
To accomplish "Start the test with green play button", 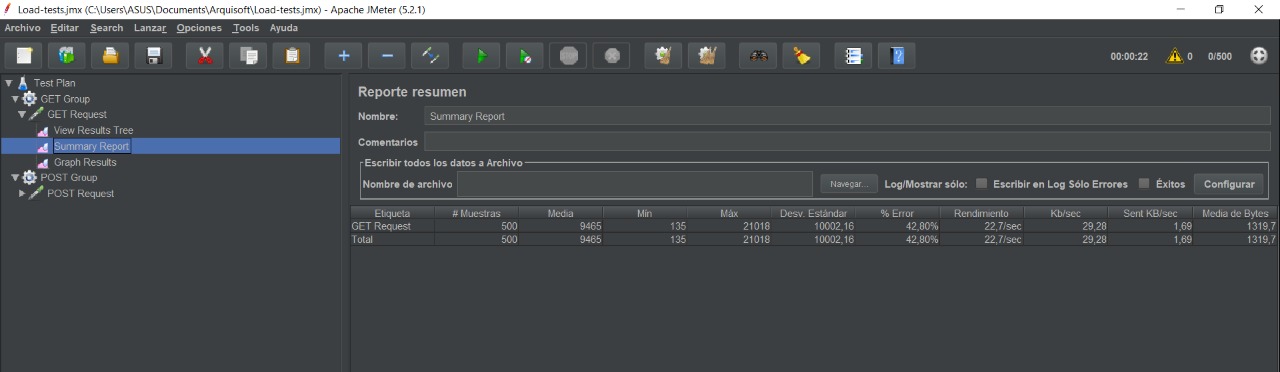I will click(481, 56).
